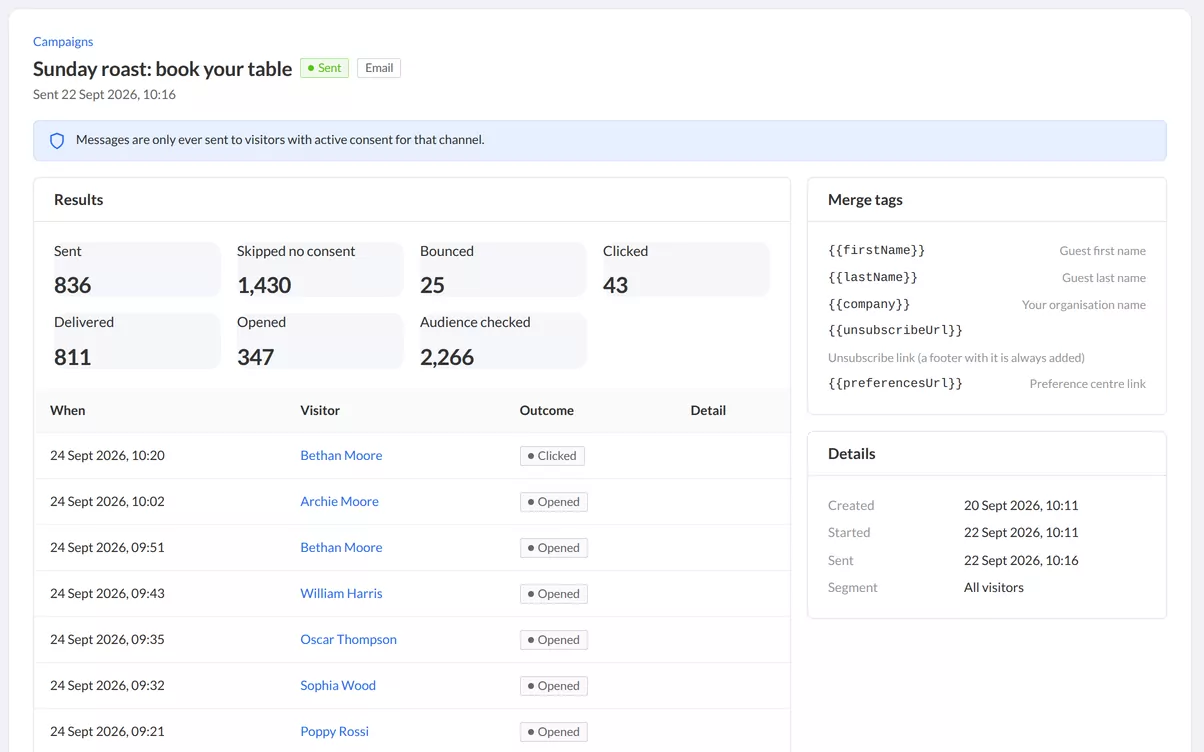
Task: Click the Clicked outcome badge for Bethan Moore
Action: click(x=552, y=456)
